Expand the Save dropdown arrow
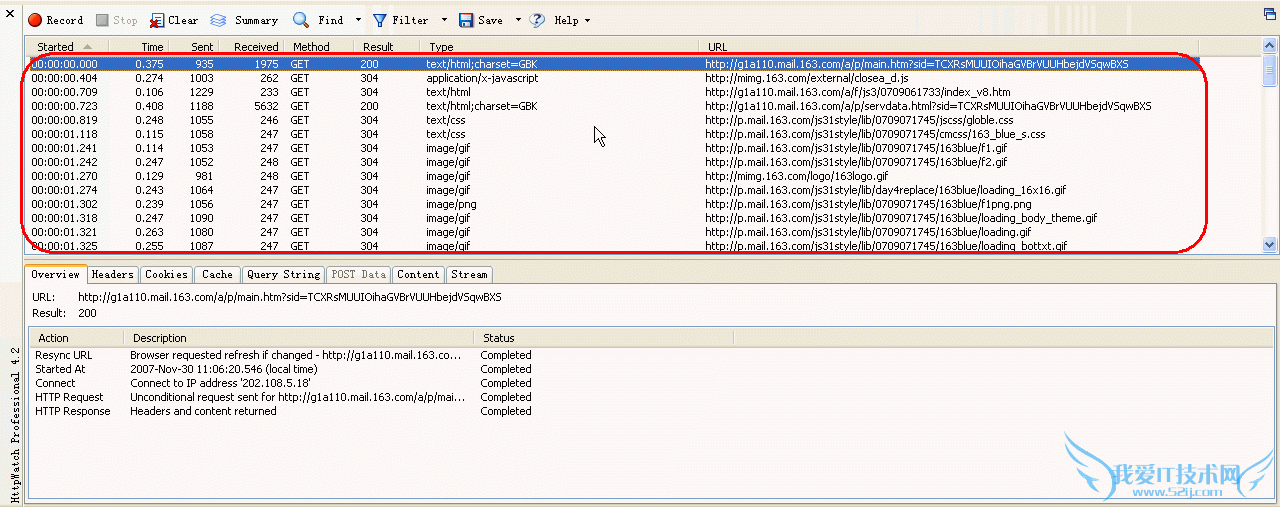The height and width of the screenshot is (507, 1280). [x=518, y=20]
